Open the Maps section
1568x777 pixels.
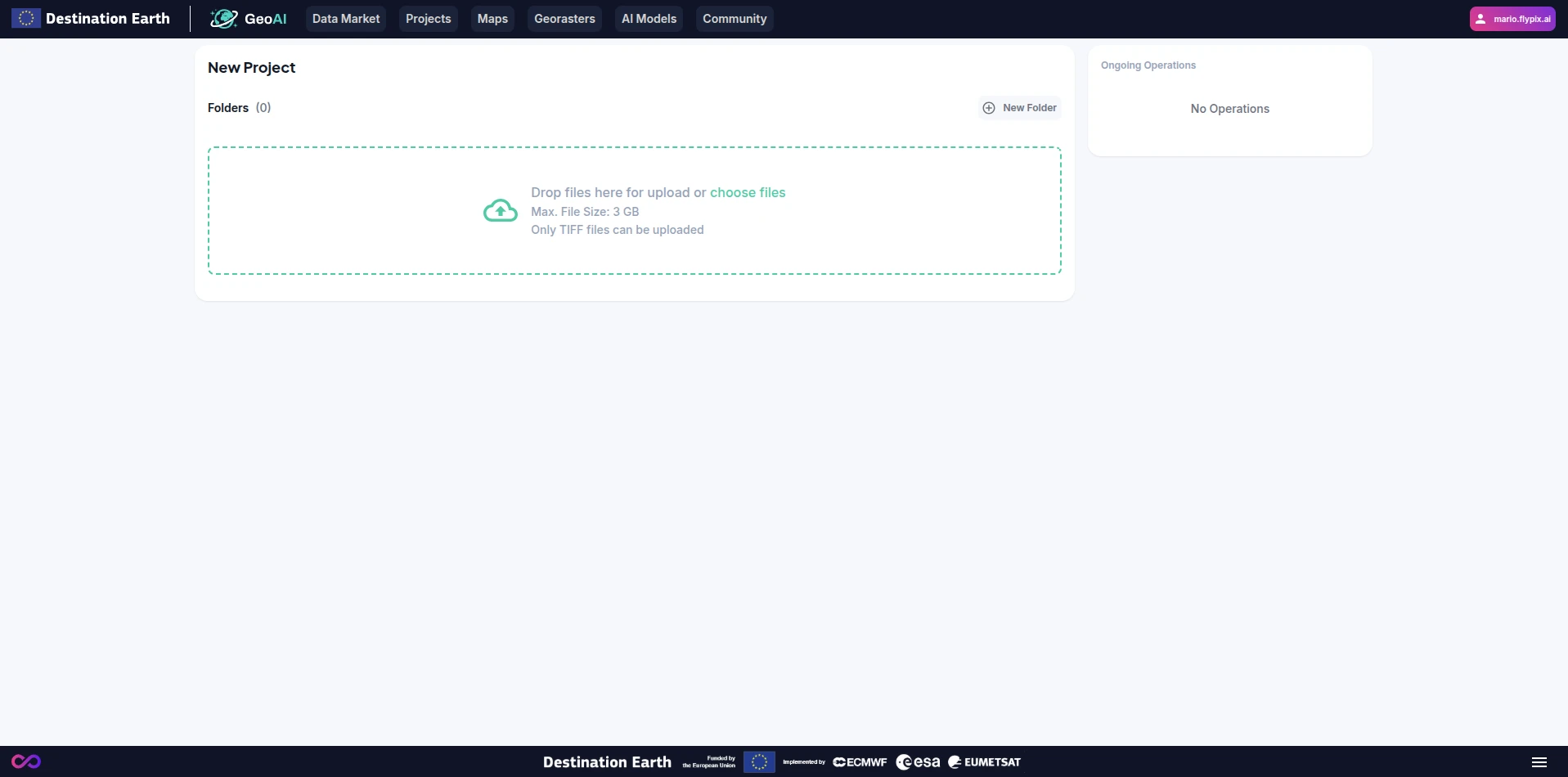(x=492, y=19)
